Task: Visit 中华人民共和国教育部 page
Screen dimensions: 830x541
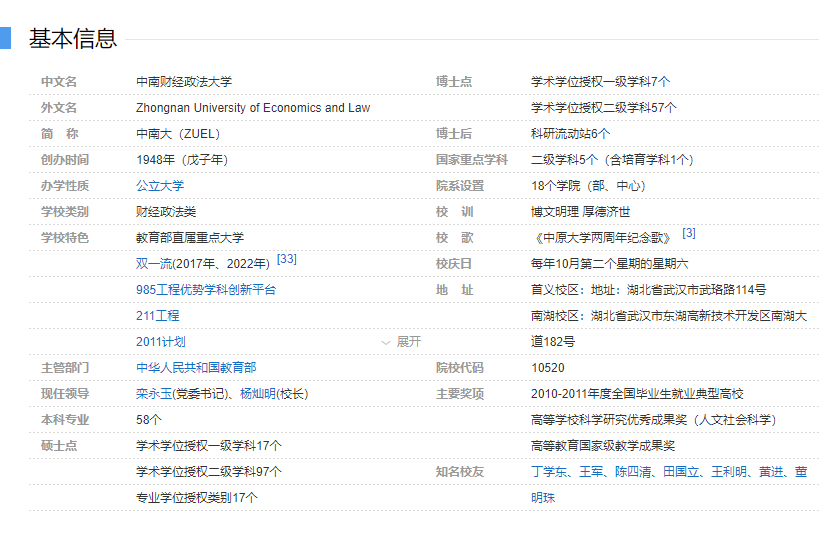Action: tap(196, 368)
